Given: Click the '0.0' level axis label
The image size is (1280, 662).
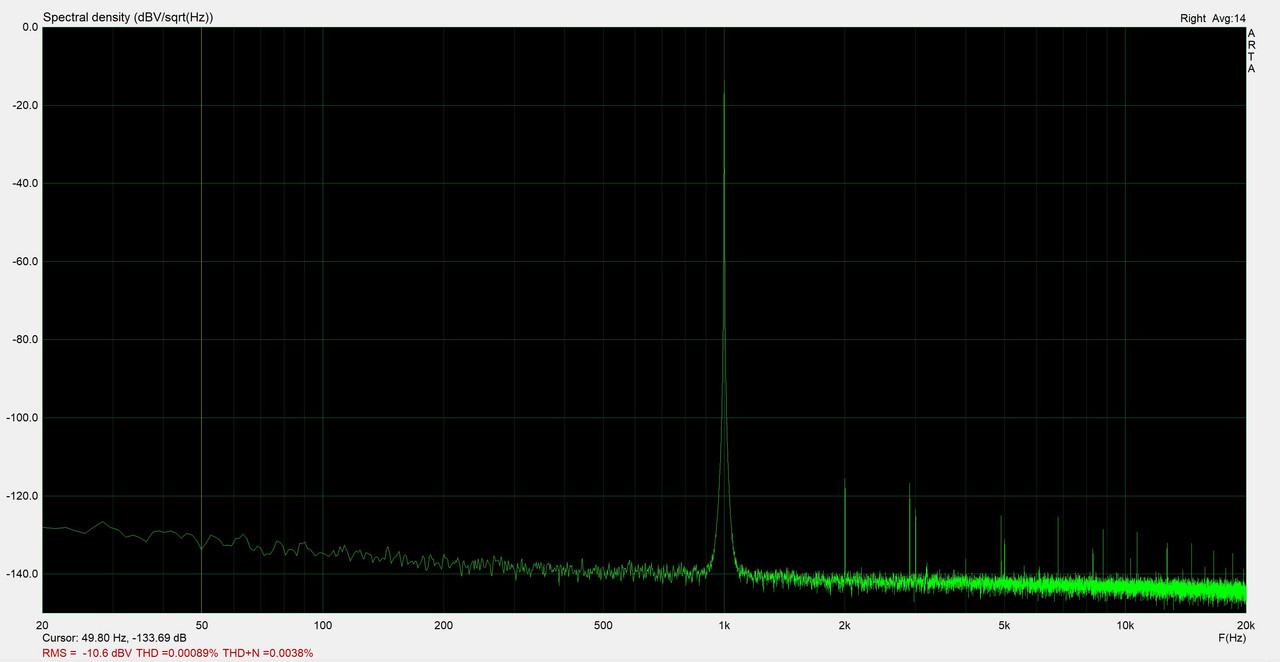Looking at the screenshot, I should [30, 27].
